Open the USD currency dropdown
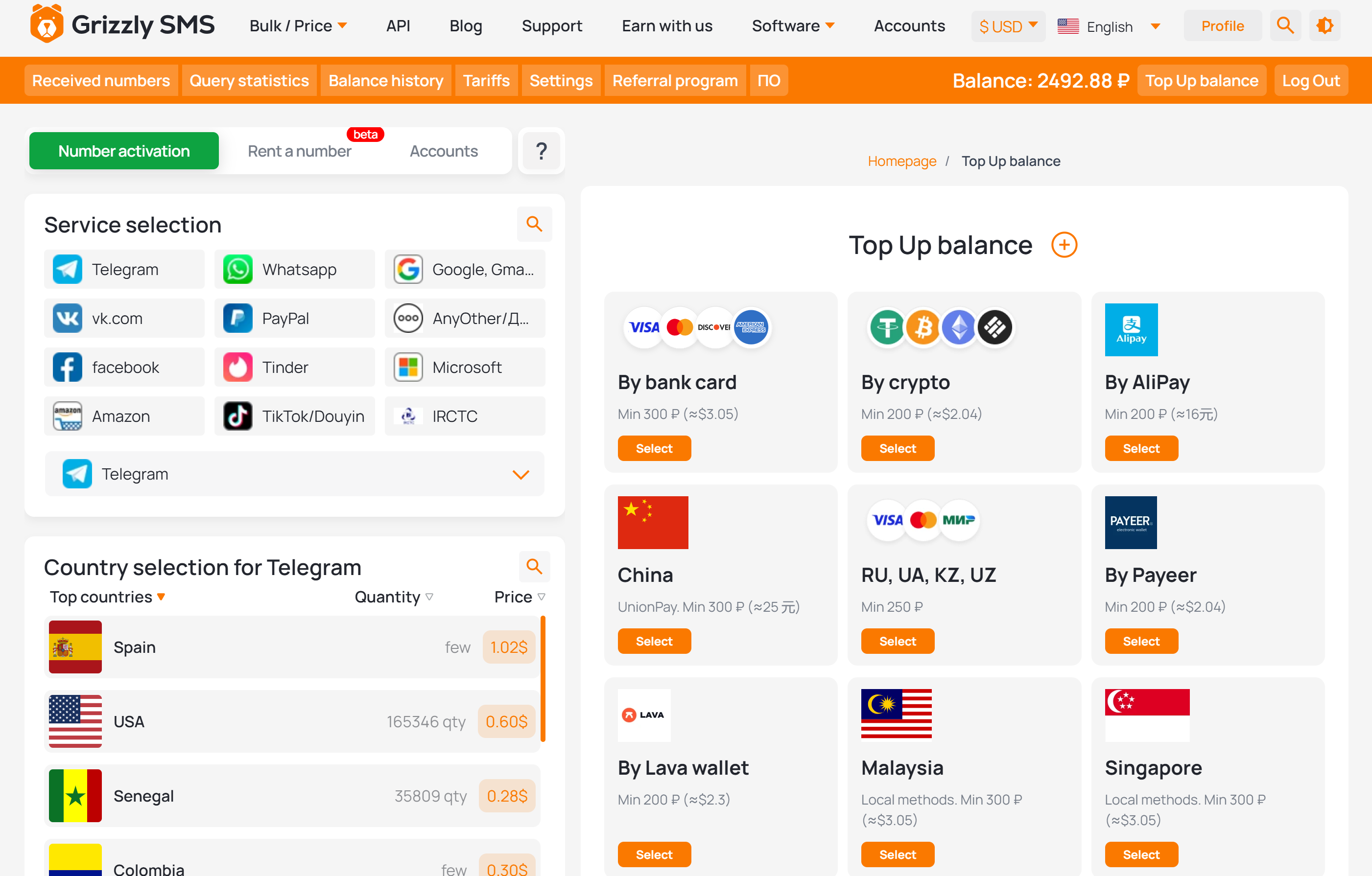This screenshot has height=876, width=1372. pos(1008,26)
